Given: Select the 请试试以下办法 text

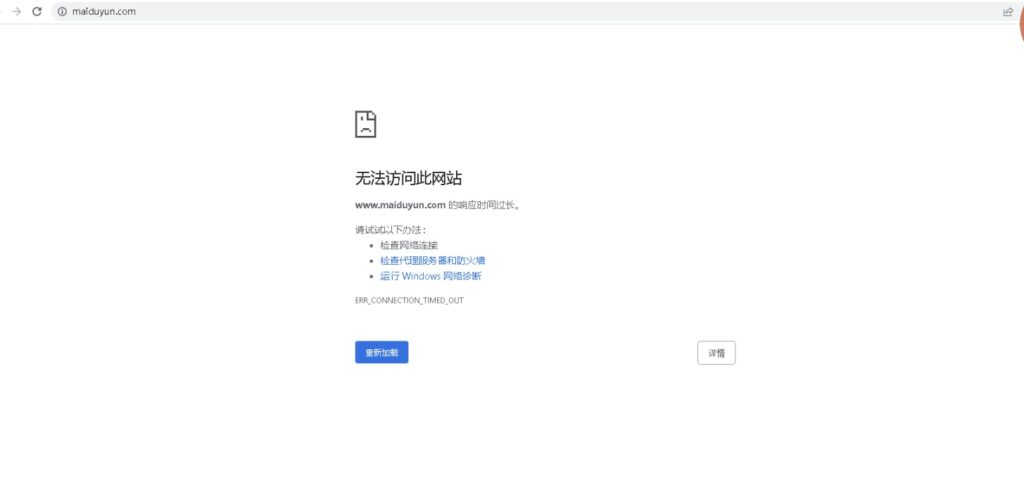Looking at the screenshot, I should [x=391, y=230].
